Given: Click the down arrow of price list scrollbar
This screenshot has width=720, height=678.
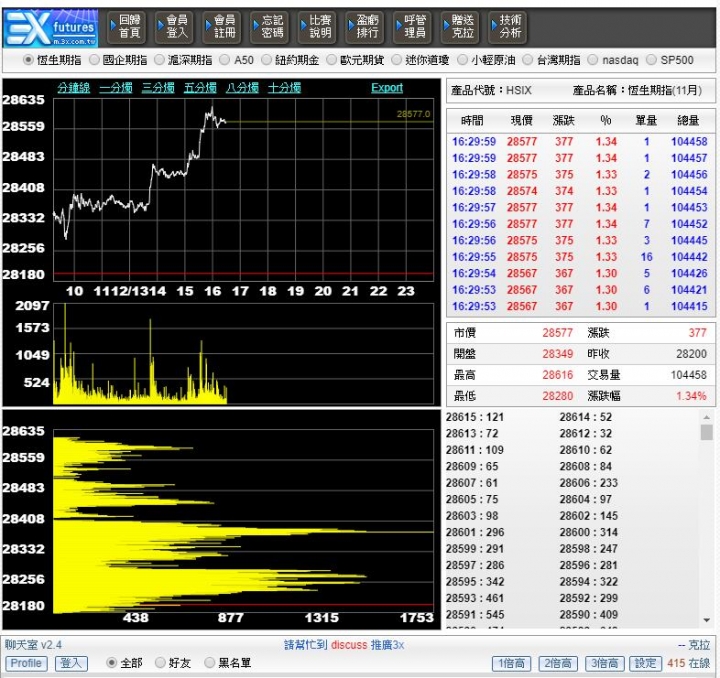Looking at the screenshot, I should point(707,620).
